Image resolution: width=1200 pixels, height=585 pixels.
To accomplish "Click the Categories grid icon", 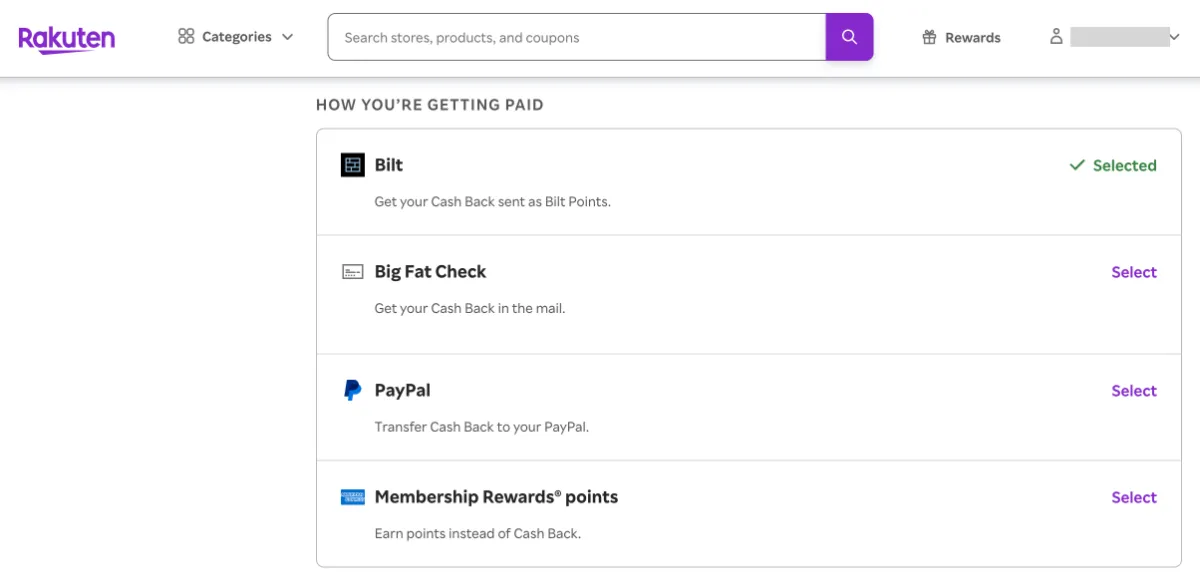I will 186,37.
